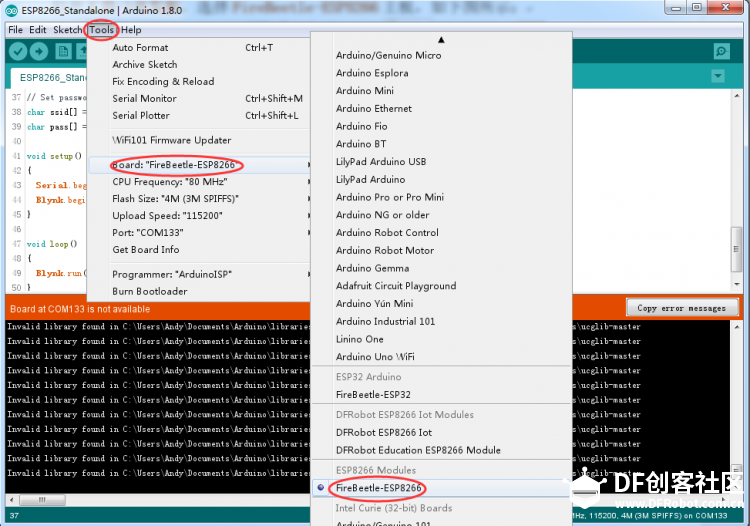Open the Tools menu
The height and width of the screenshot is (526, 750).
pyautogui.click(x=101, y=30)
